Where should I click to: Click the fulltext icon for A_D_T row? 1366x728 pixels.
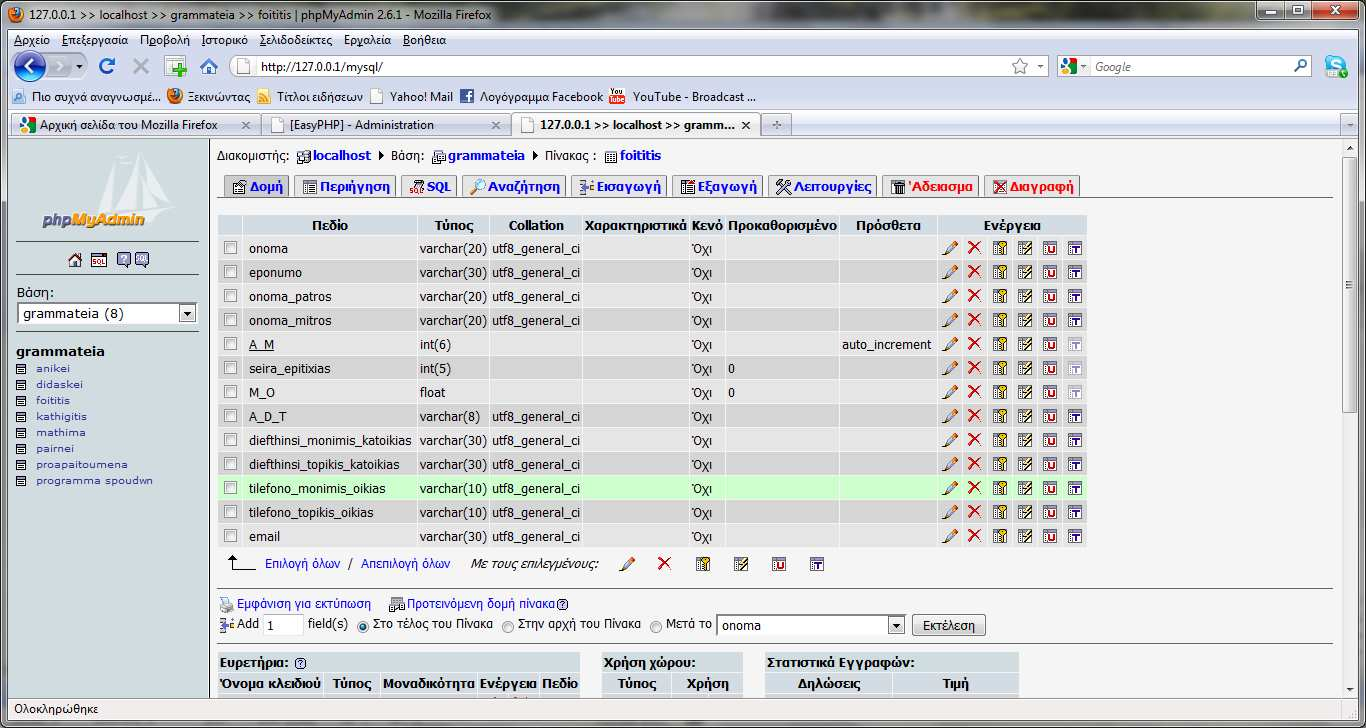pos(1075,416)
